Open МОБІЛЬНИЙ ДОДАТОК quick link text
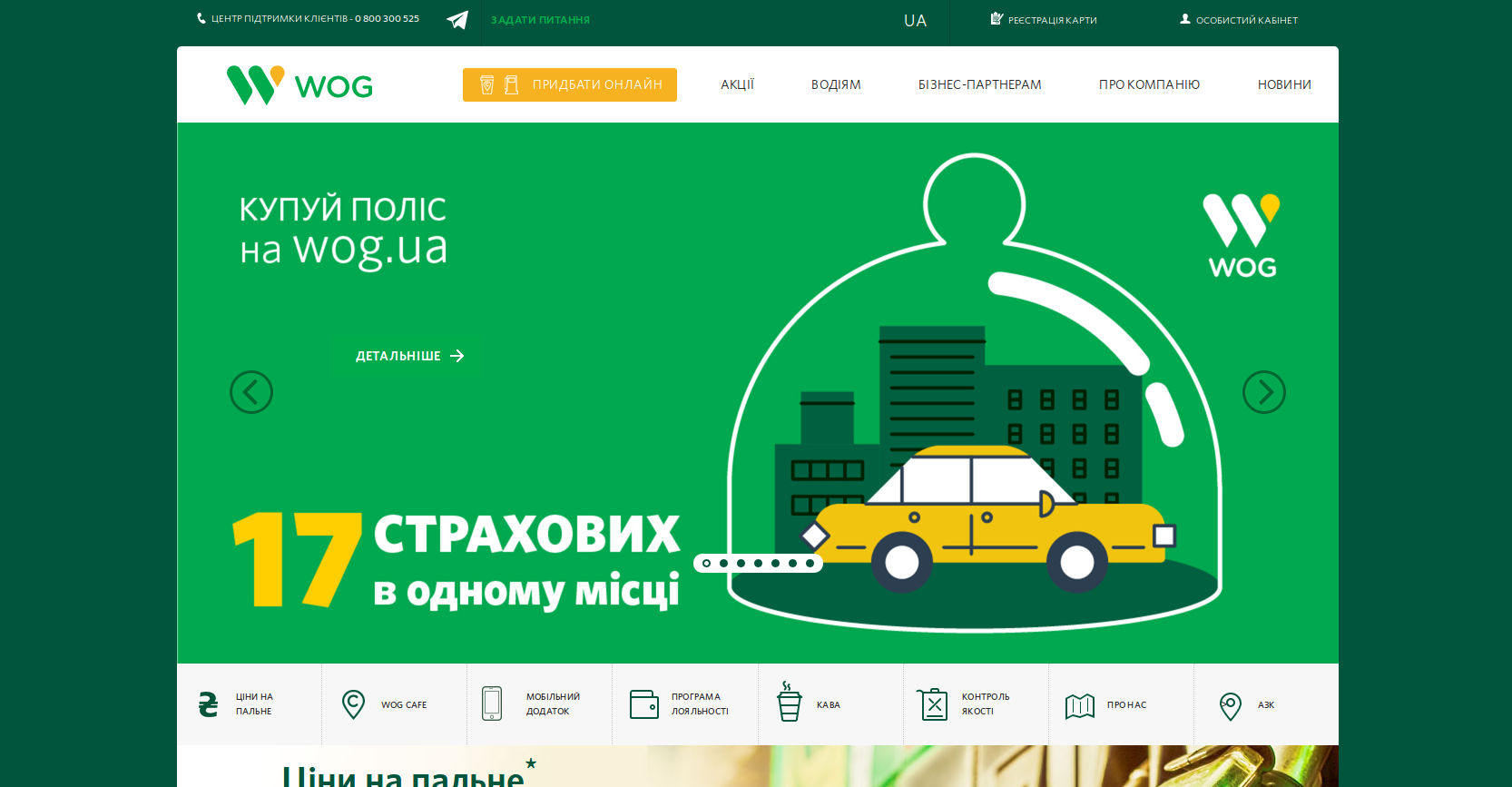This screenshot has width=1512, height=787. [553, 704]
